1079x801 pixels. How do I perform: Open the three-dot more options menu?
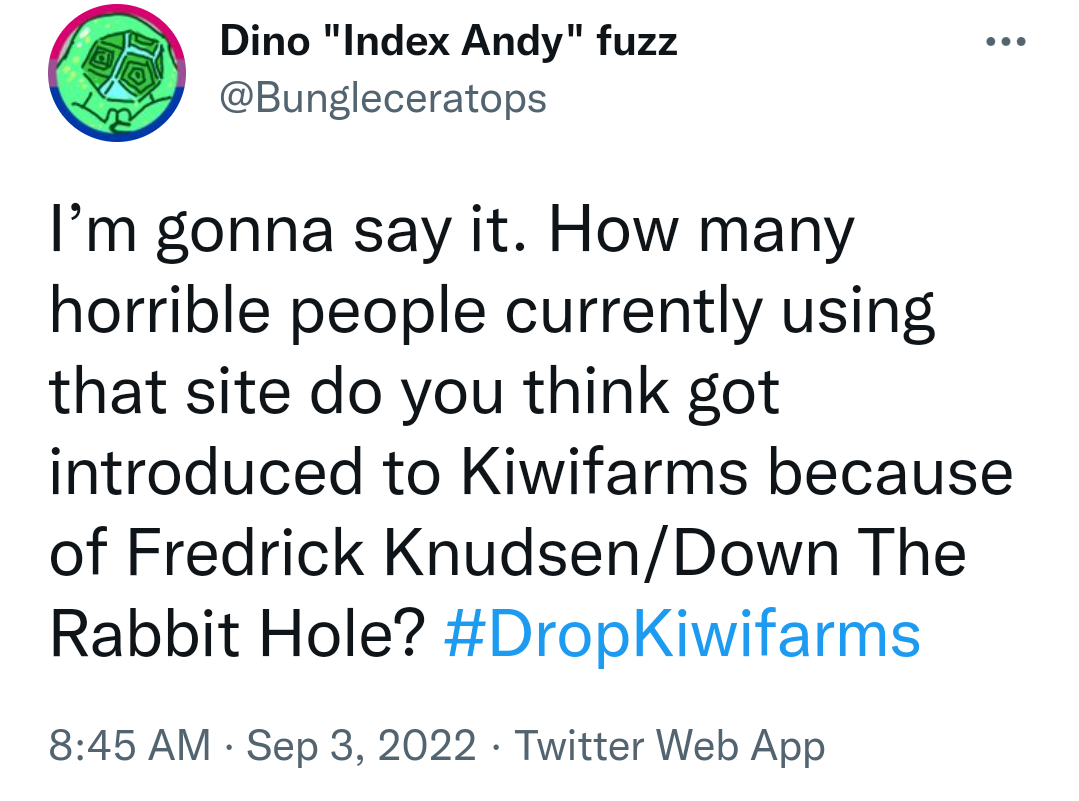tap(1005, 42)
